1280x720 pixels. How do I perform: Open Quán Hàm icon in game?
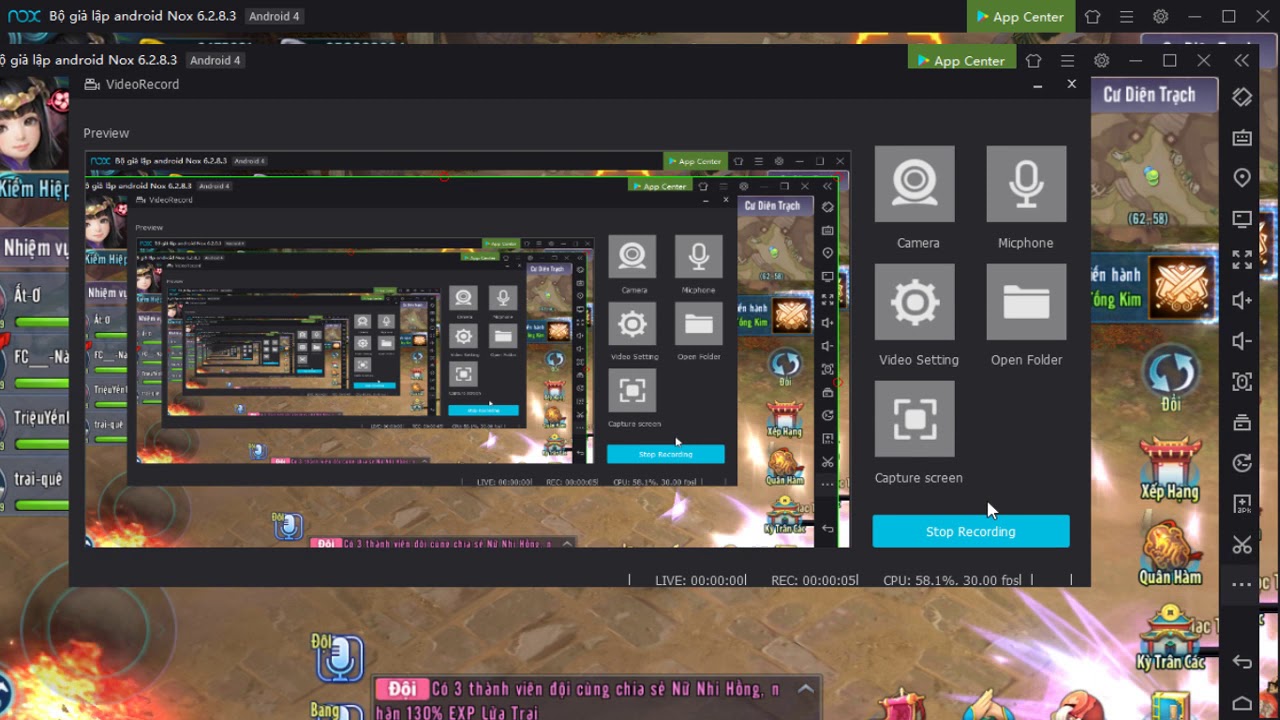[x=1169, y=553]
